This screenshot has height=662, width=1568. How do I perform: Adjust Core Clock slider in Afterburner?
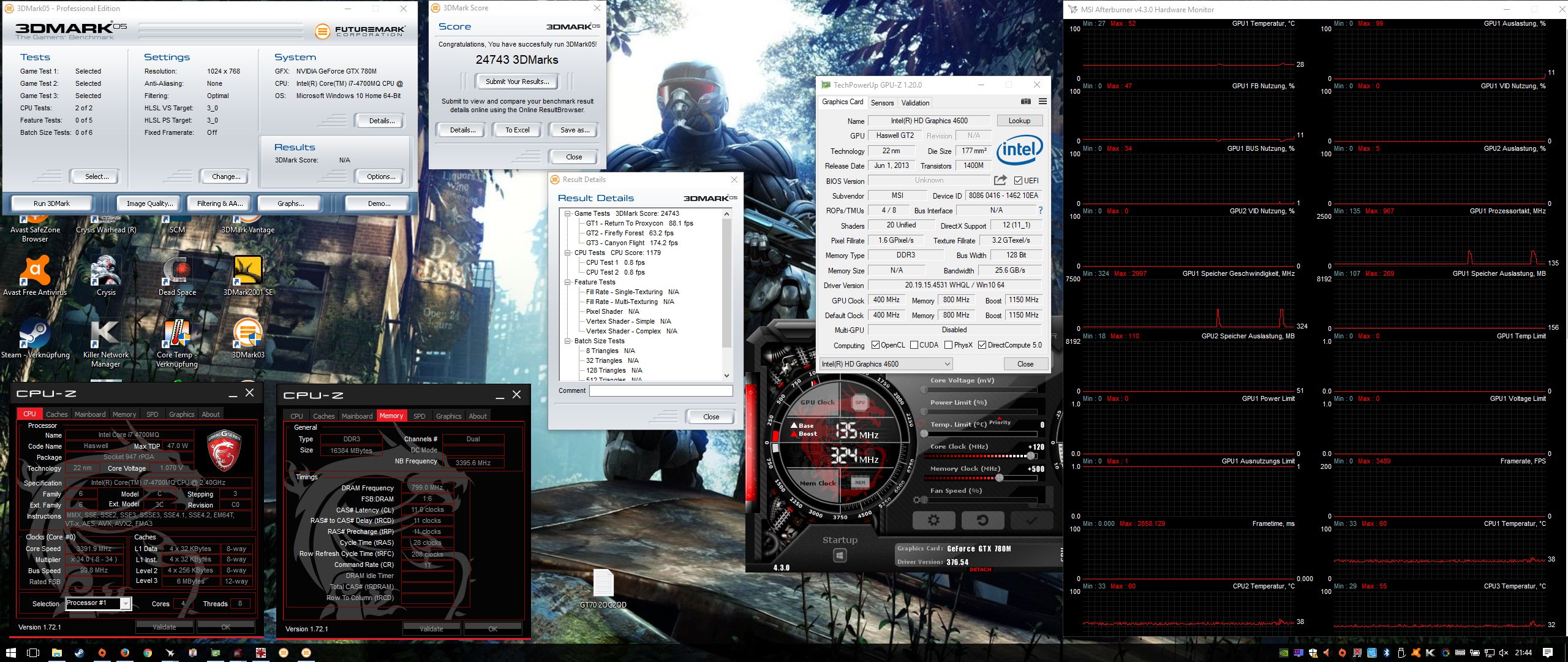point(1031,455)
